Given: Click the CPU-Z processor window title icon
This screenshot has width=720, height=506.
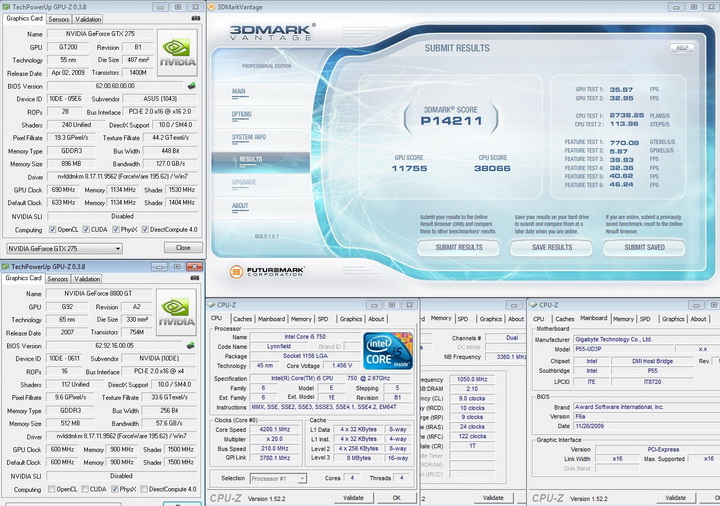Looking at the screenshot, I should pyautogui.click(x=211, y=305).
